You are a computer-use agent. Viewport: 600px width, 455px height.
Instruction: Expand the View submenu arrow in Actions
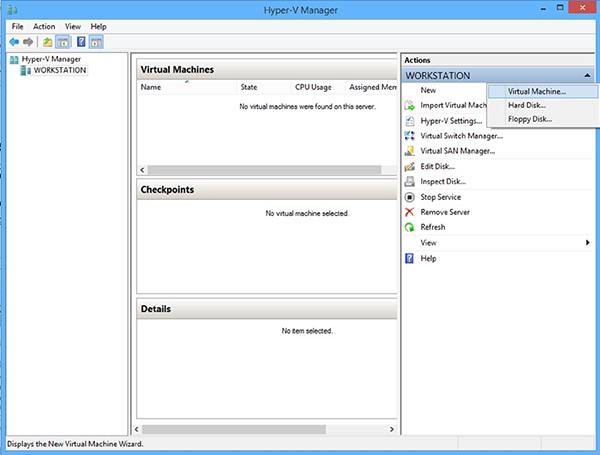587,243
